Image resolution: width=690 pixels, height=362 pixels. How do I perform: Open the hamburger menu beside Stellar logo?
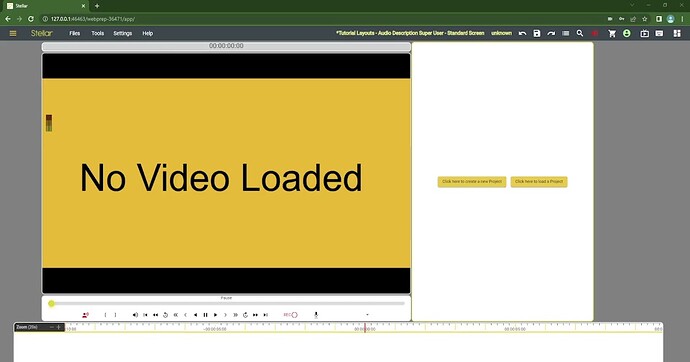click(13, 33)
